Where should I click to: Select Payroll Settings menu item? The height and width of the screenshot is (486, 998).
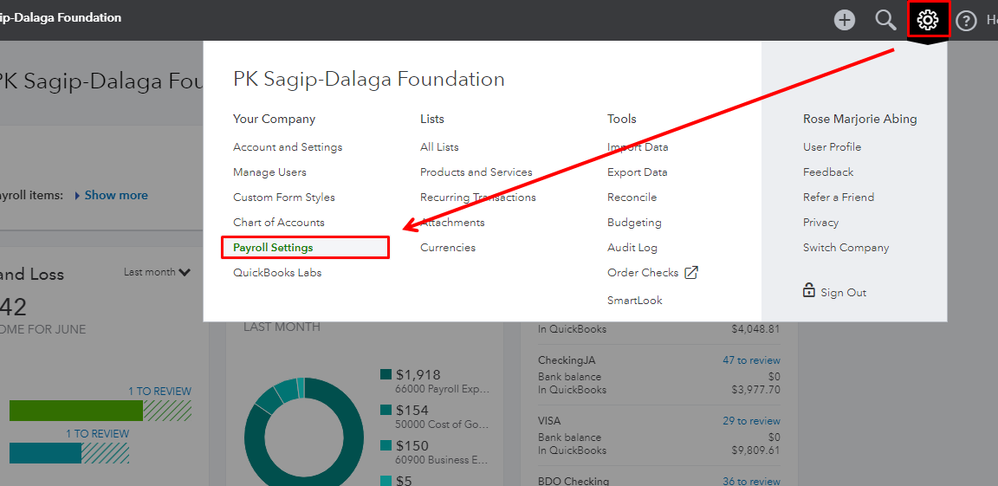[273, 247]
